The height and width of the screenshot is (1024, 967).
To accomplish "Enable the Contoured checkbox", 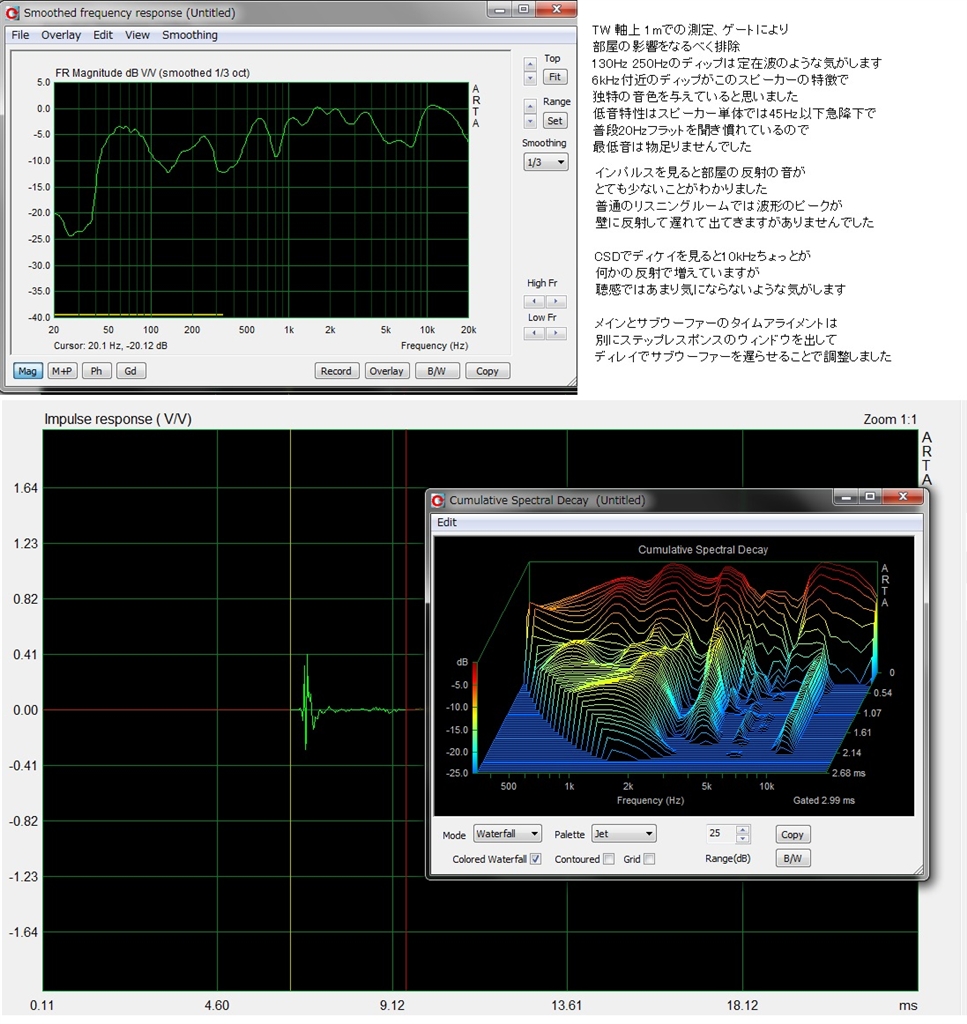I will [x=609, y=859].
